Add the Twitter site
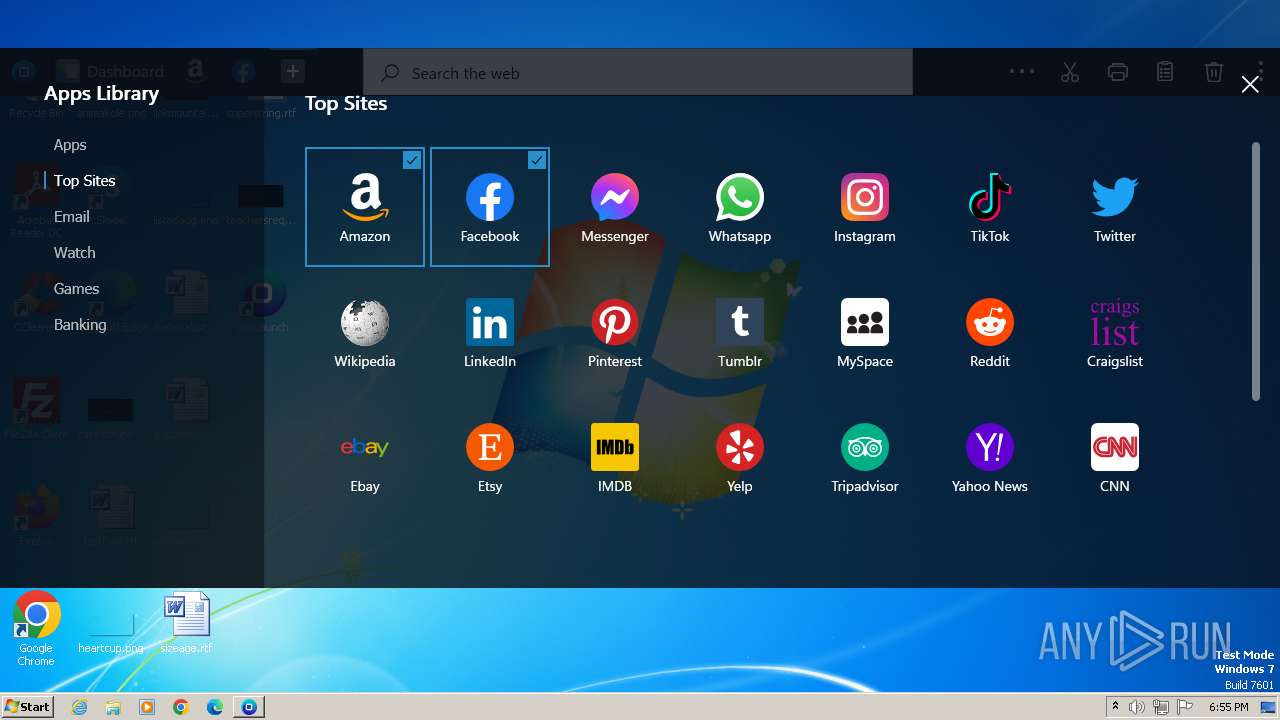This screenshot has width=1280, height=720. [1115, 207]
